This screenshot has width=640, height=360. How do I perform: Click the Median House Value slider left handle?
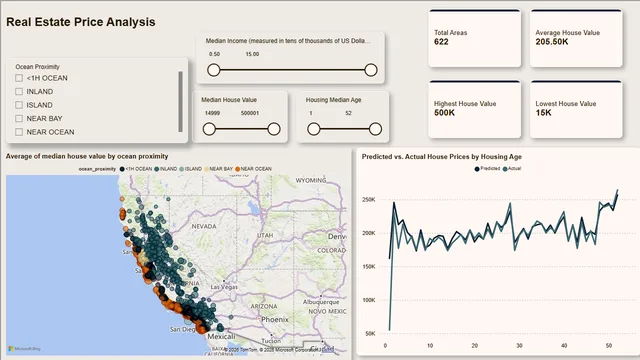pyautogui.click(x=209, y=129)
